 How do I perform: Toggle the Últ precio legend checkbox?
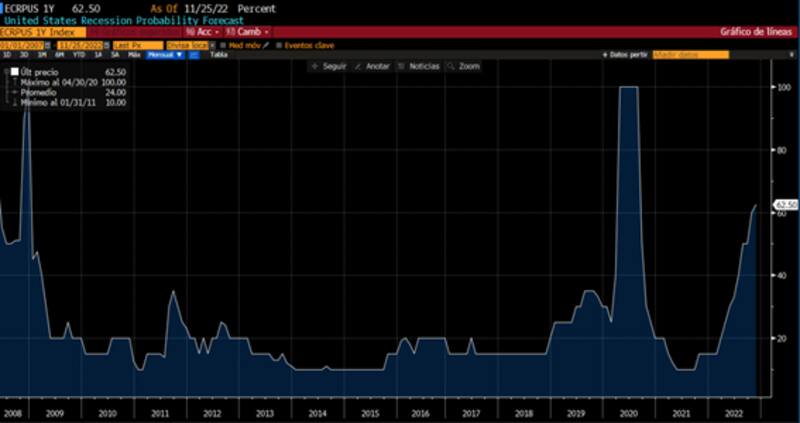(x=15, y=72)
